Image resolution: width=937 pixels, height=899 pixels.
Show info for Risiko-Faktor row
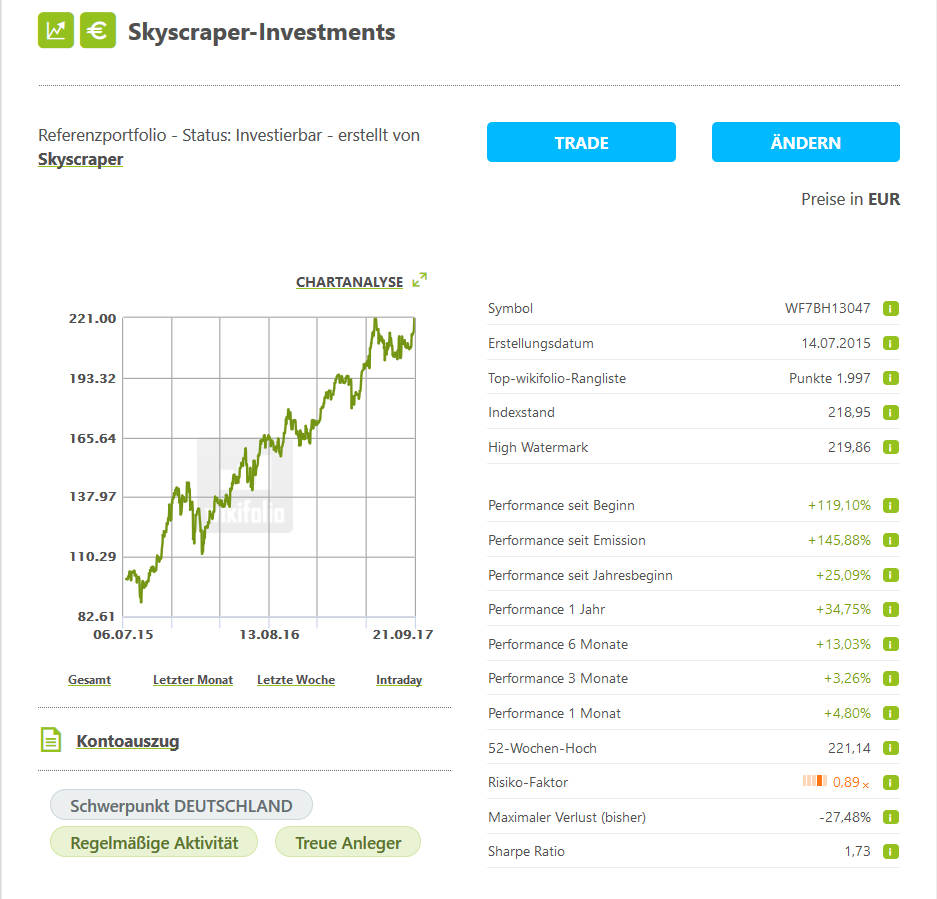click(891, 782)
